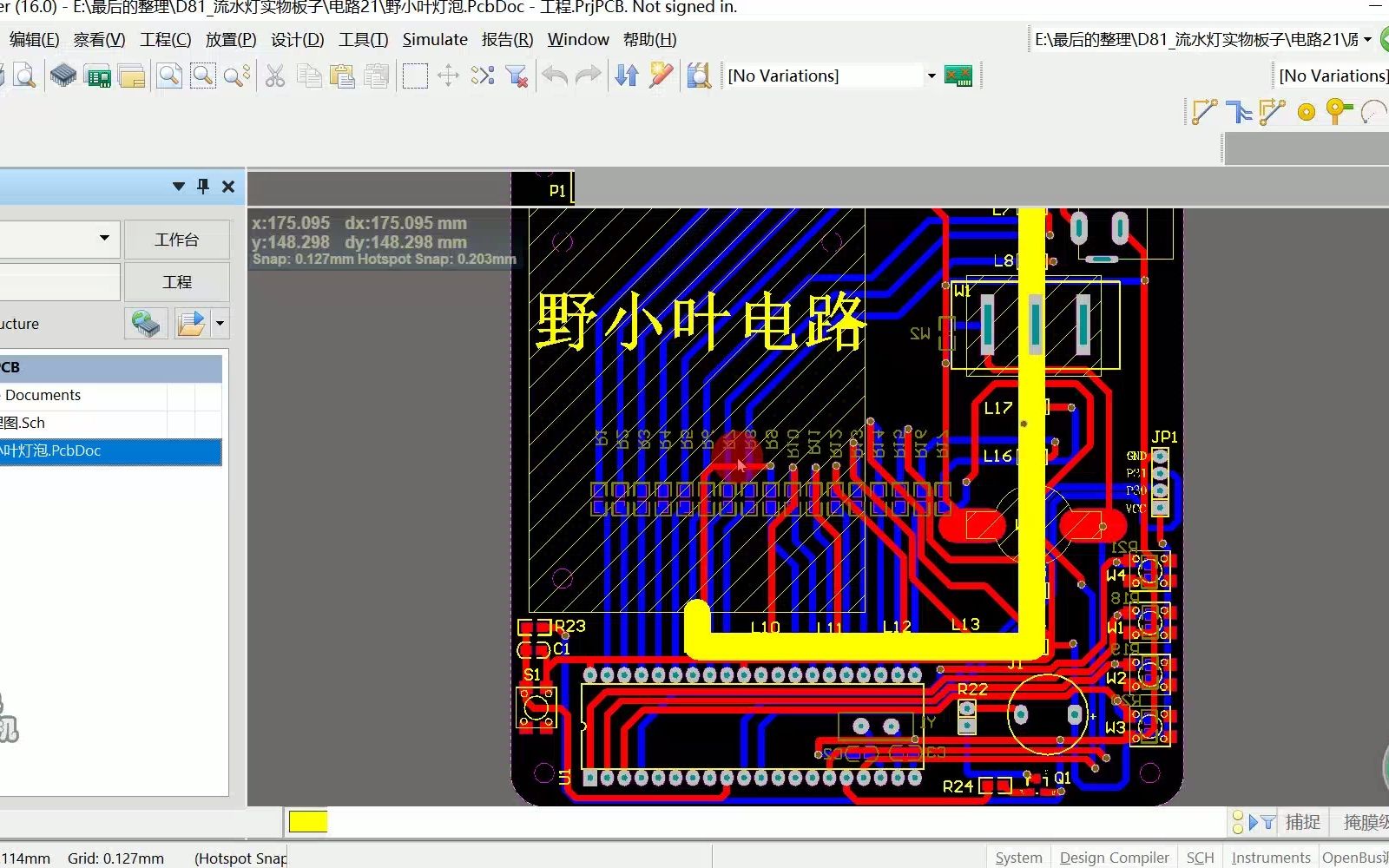This screenshot has height=868, width=1389.
Task: Open the 工具(T) menu
Action: tap(364, 40)
